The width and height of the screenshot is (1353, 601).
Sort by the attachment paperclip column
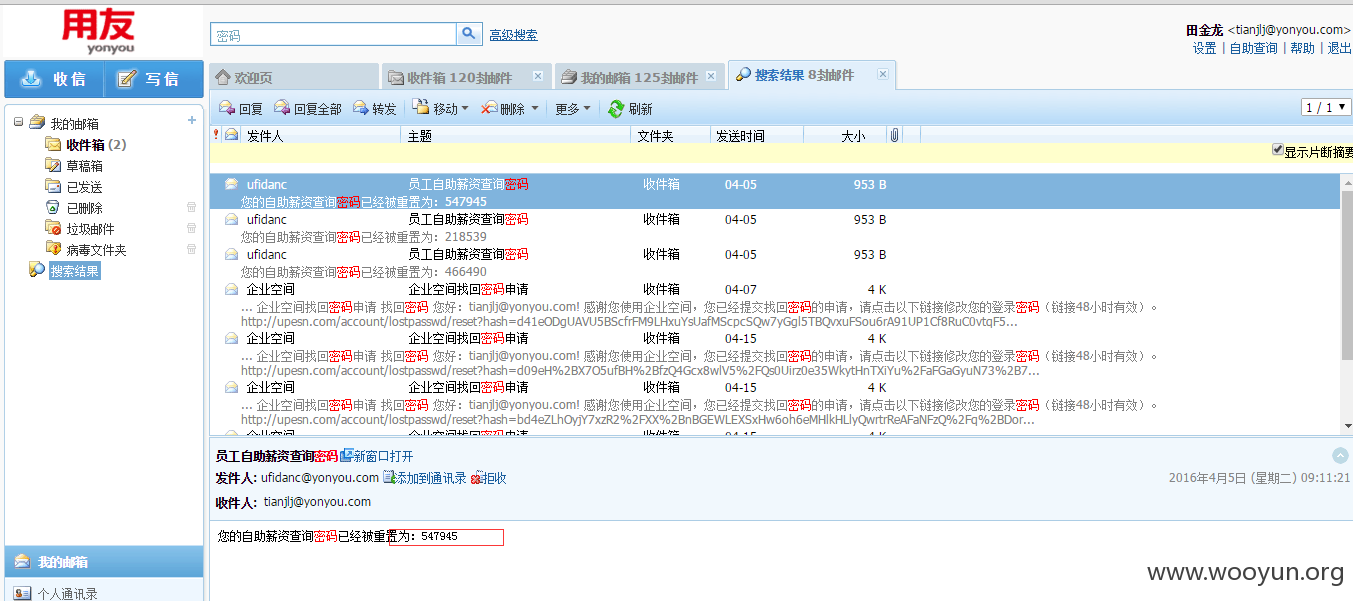tap(894, 135)
